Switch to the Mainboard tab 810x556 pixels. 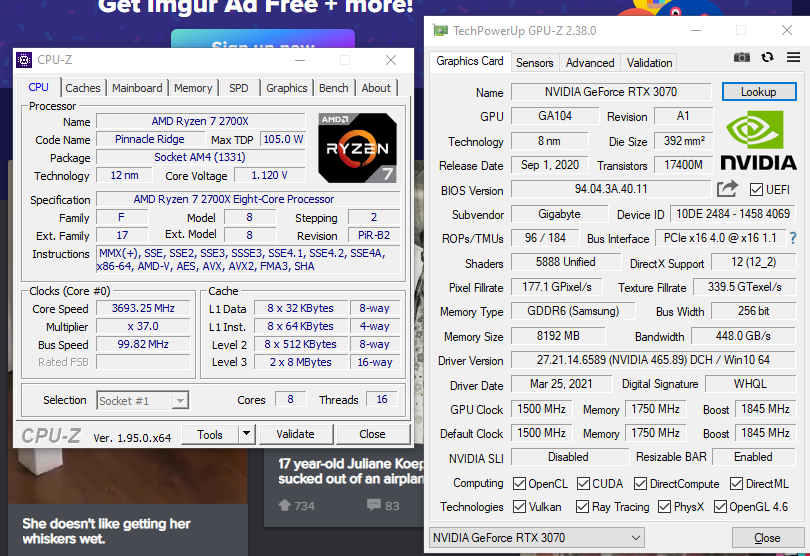click(137, 88)
